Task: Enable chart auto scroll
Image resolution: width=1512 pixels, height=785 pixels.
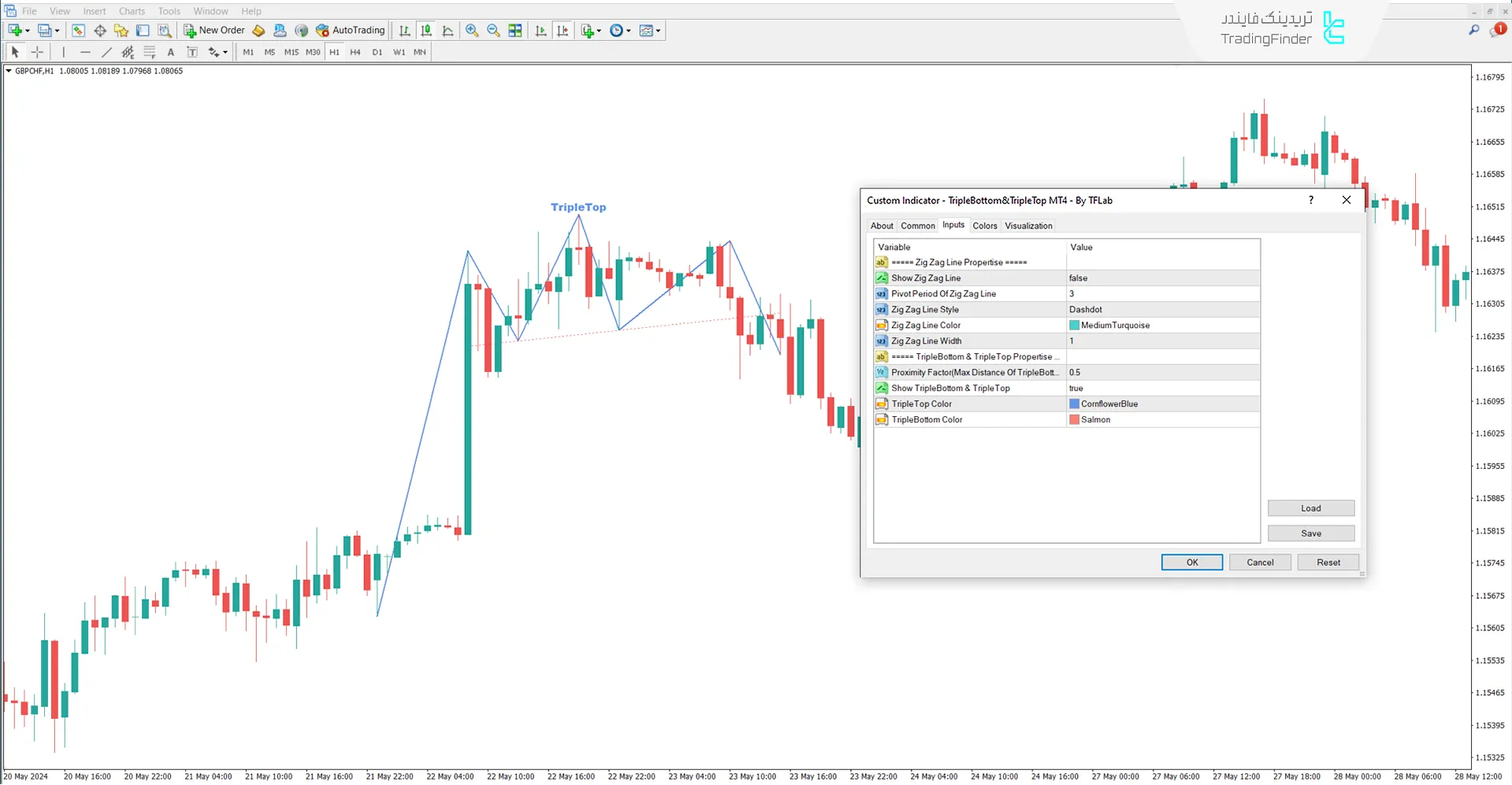Action: [x=541, y=30]
